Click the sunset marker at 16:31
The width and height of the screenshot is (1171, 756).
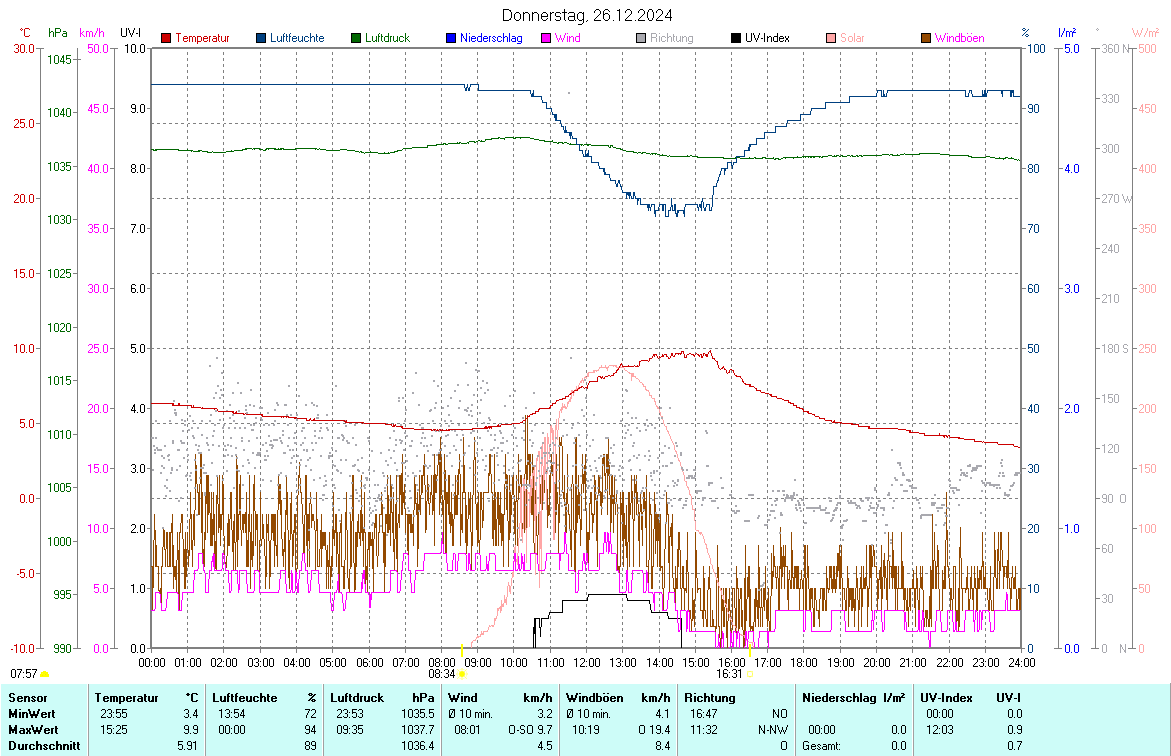coord(750,674)
